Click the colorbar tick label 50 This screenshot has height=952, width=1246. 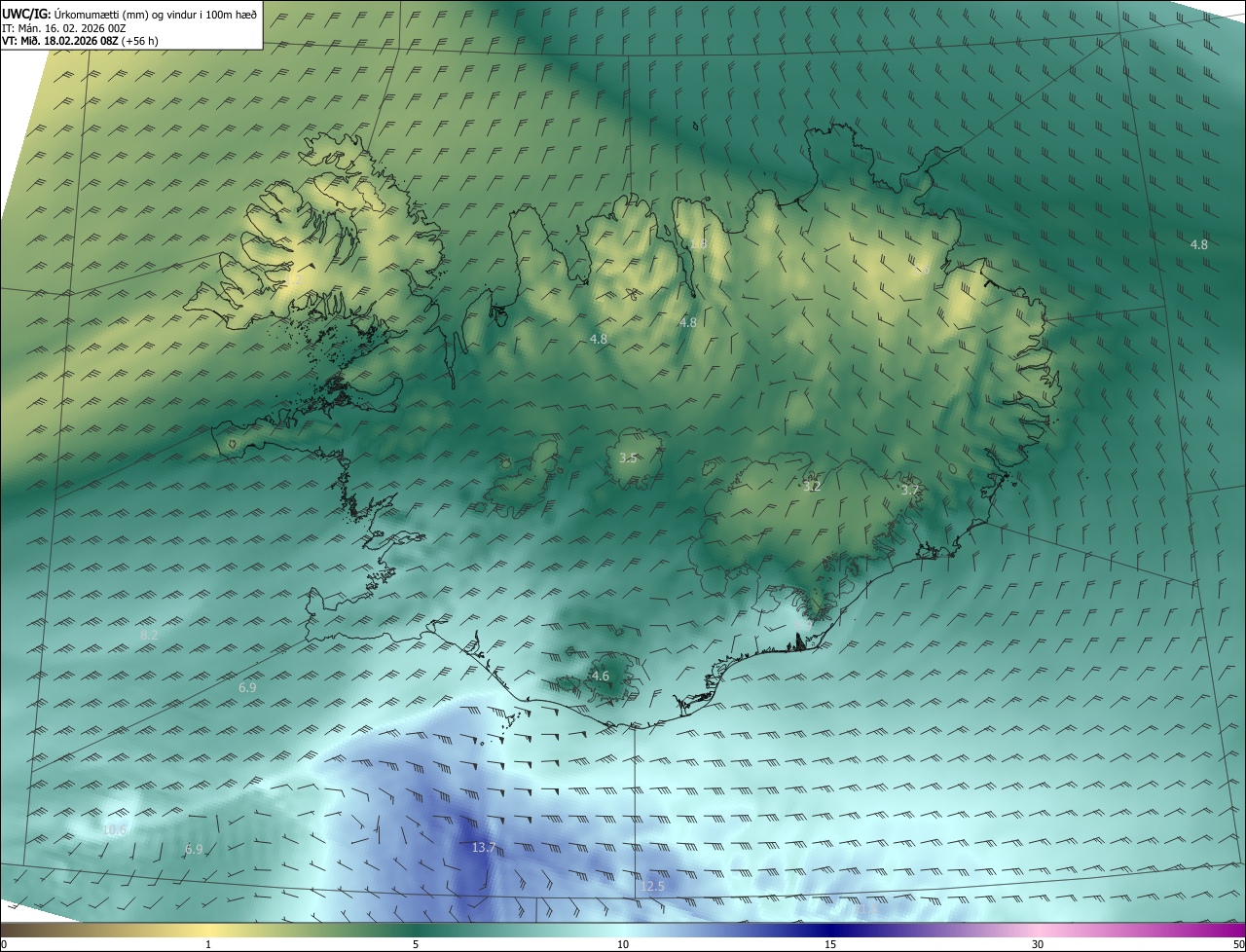point(1239,944)
